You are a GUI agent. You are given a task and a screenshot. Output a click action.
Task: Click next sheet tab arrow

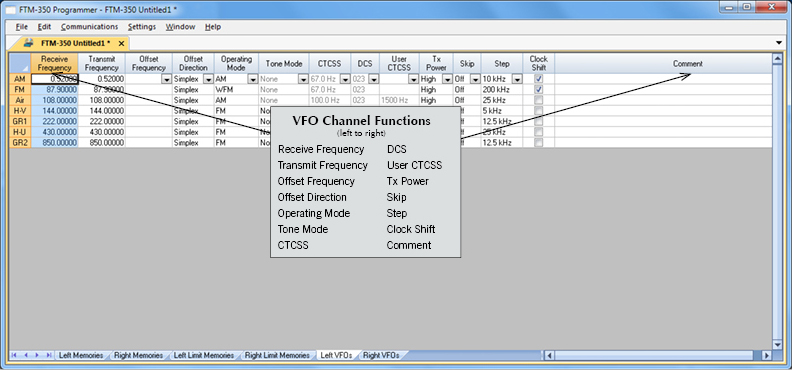tap(37, 355)
